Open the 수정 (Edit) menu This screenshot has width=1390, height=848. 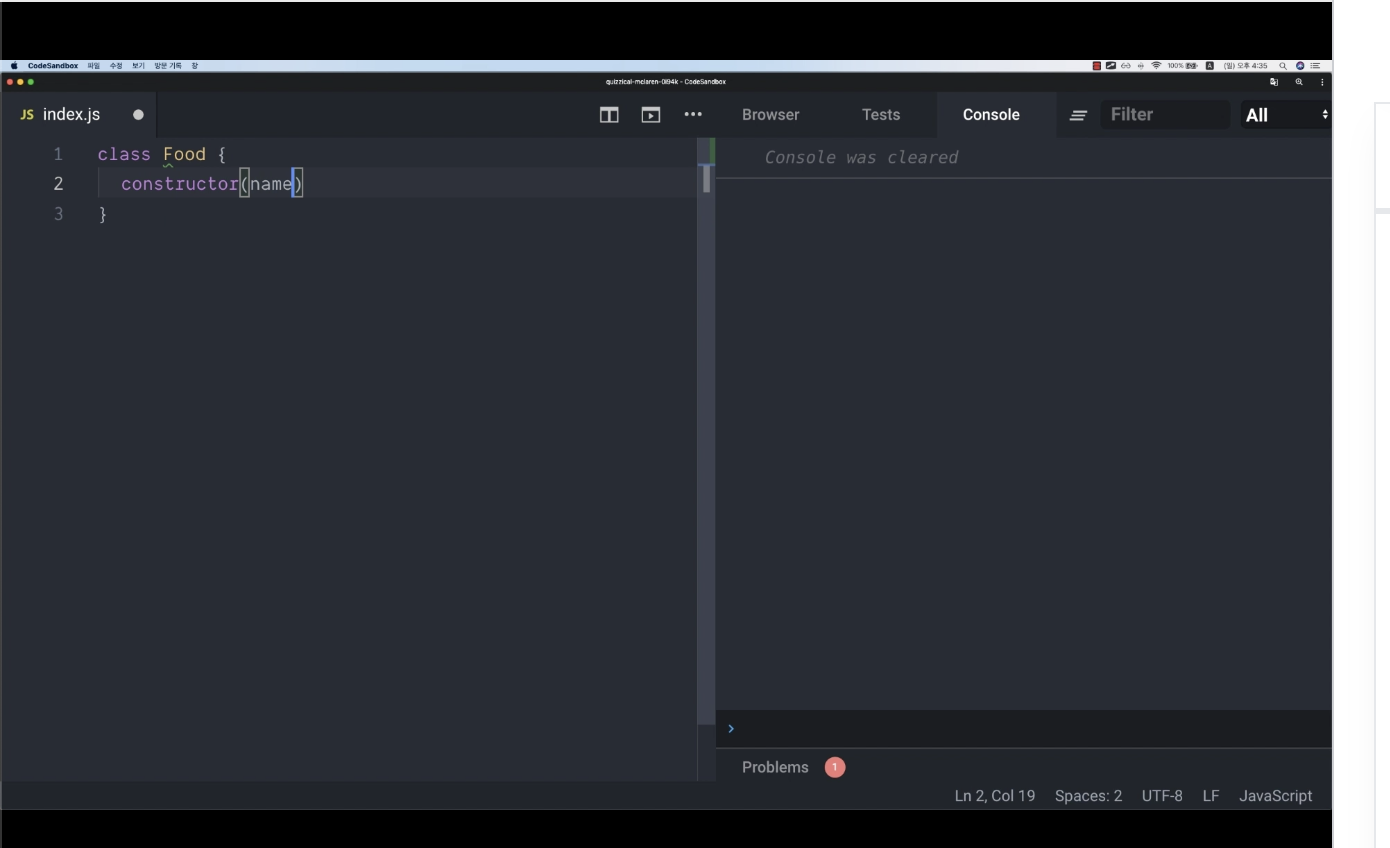pyautogui.click(x=116, y=66)
